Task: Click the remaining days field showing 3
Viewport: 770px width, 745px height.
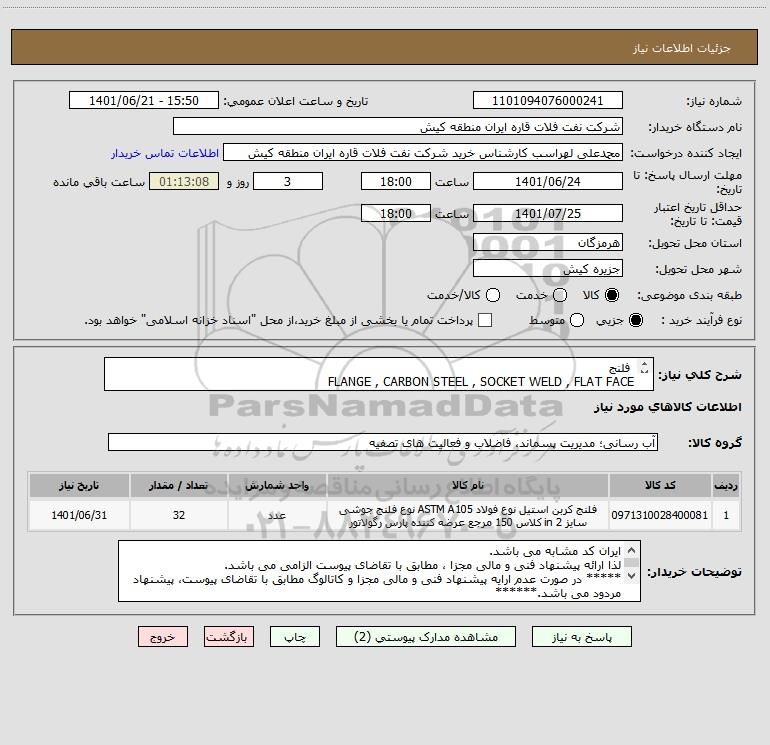Action: [288, 181]
